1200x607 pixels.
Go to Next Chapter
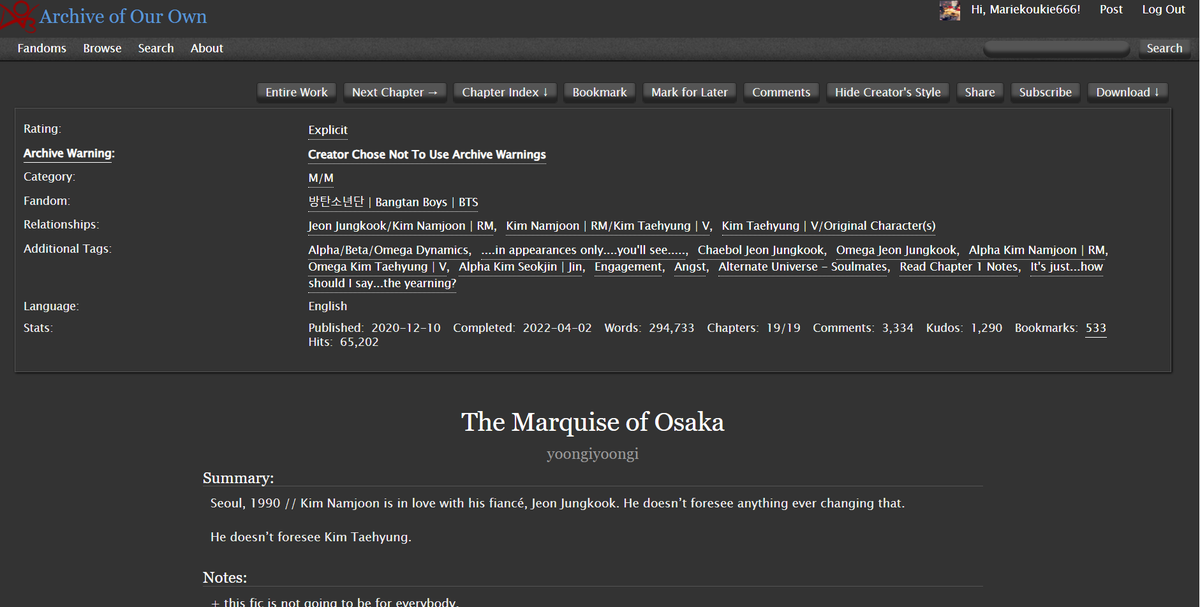395,92
